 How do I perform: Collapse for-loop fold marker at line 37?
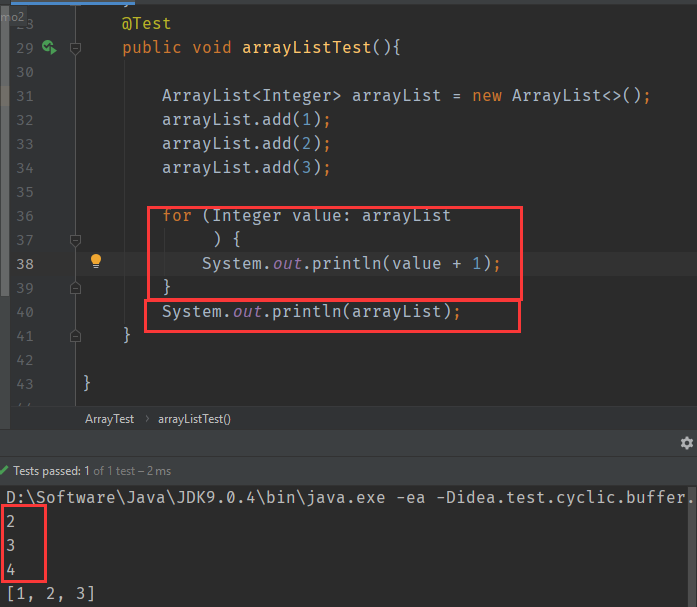click(76, 240)
